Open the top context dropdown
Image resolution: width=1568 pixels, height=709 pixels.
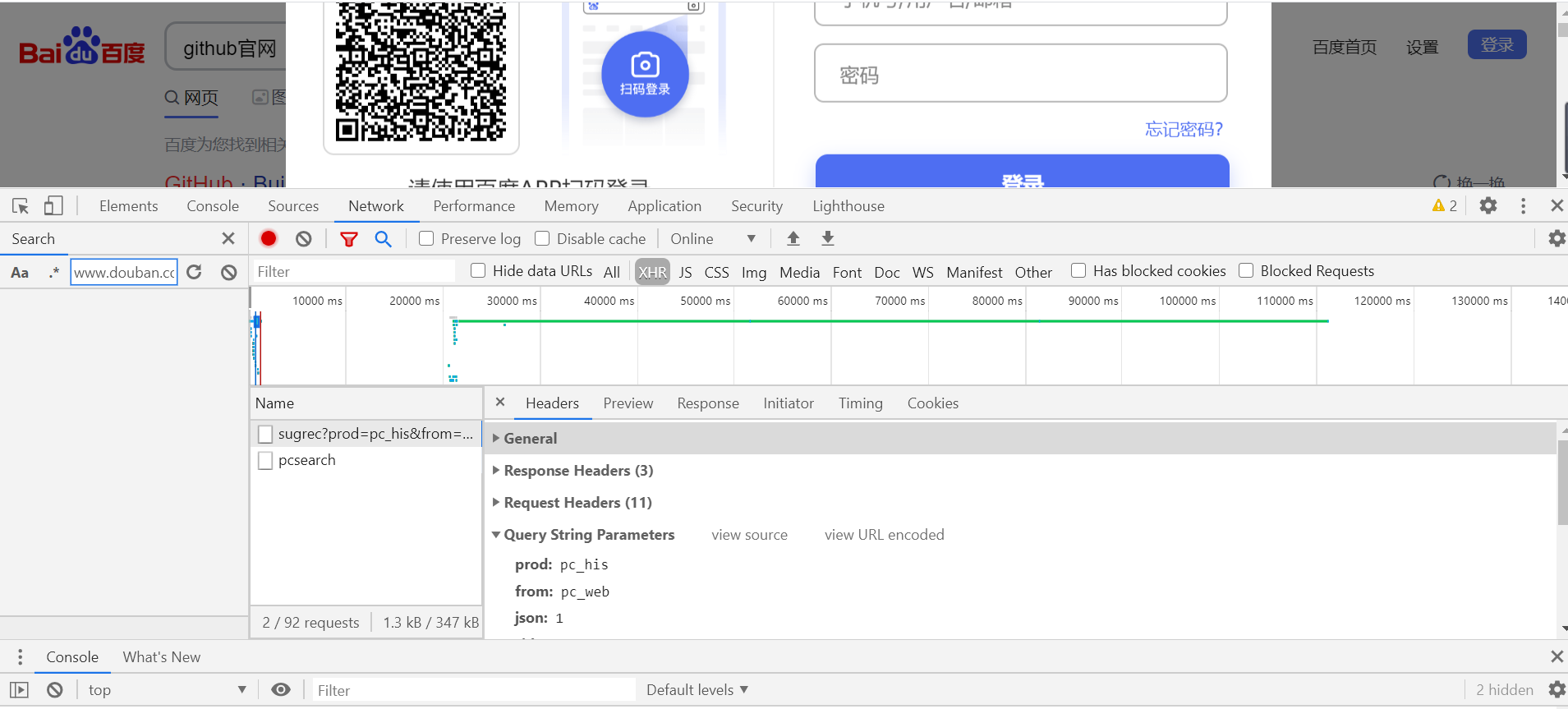[x=167, y=690]
